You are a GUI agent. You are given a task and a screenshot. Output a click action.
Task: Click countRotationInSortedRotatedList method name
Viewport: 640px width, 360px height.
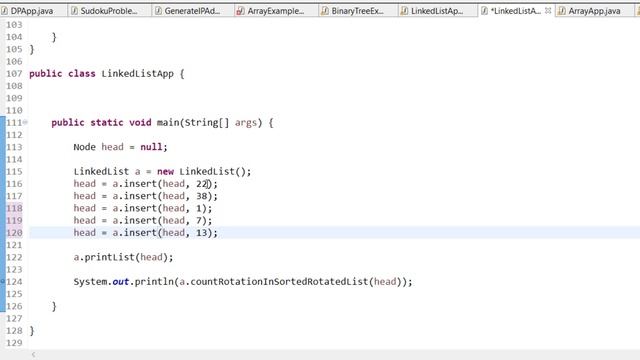point(279,282)
